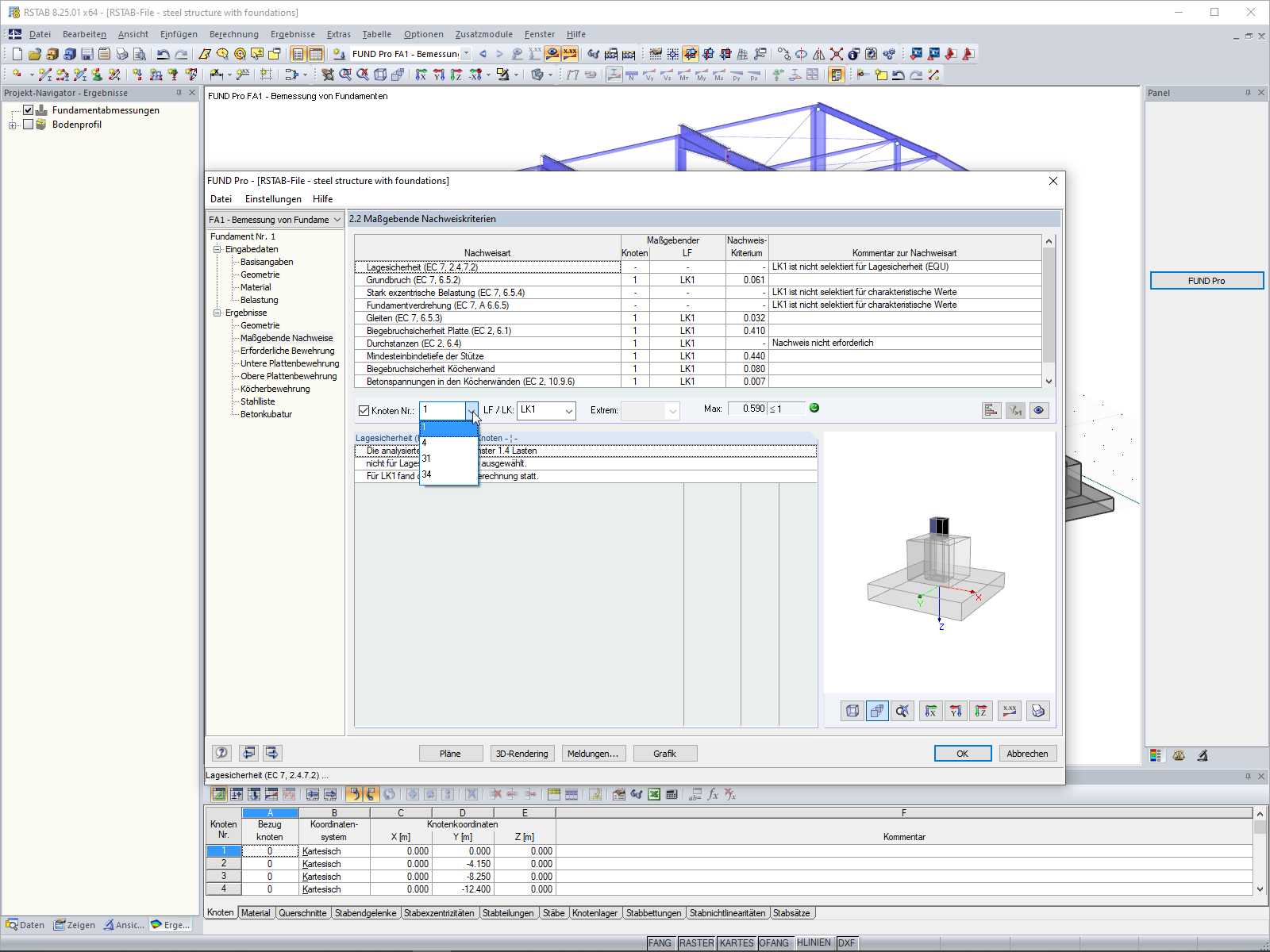The height and width of the screenshot is (952, 1270).
Task: Show view in X direction from RSTAB toolbar
Action: (421, 75)
